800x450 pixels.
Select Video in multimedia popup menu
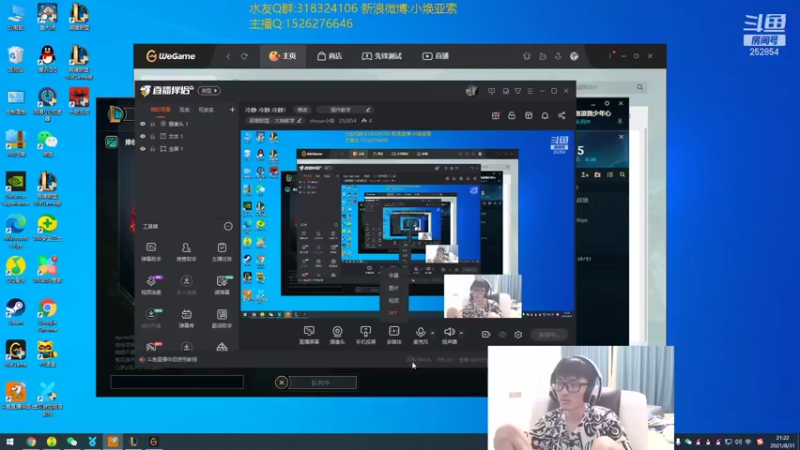(x=393, y=301)
